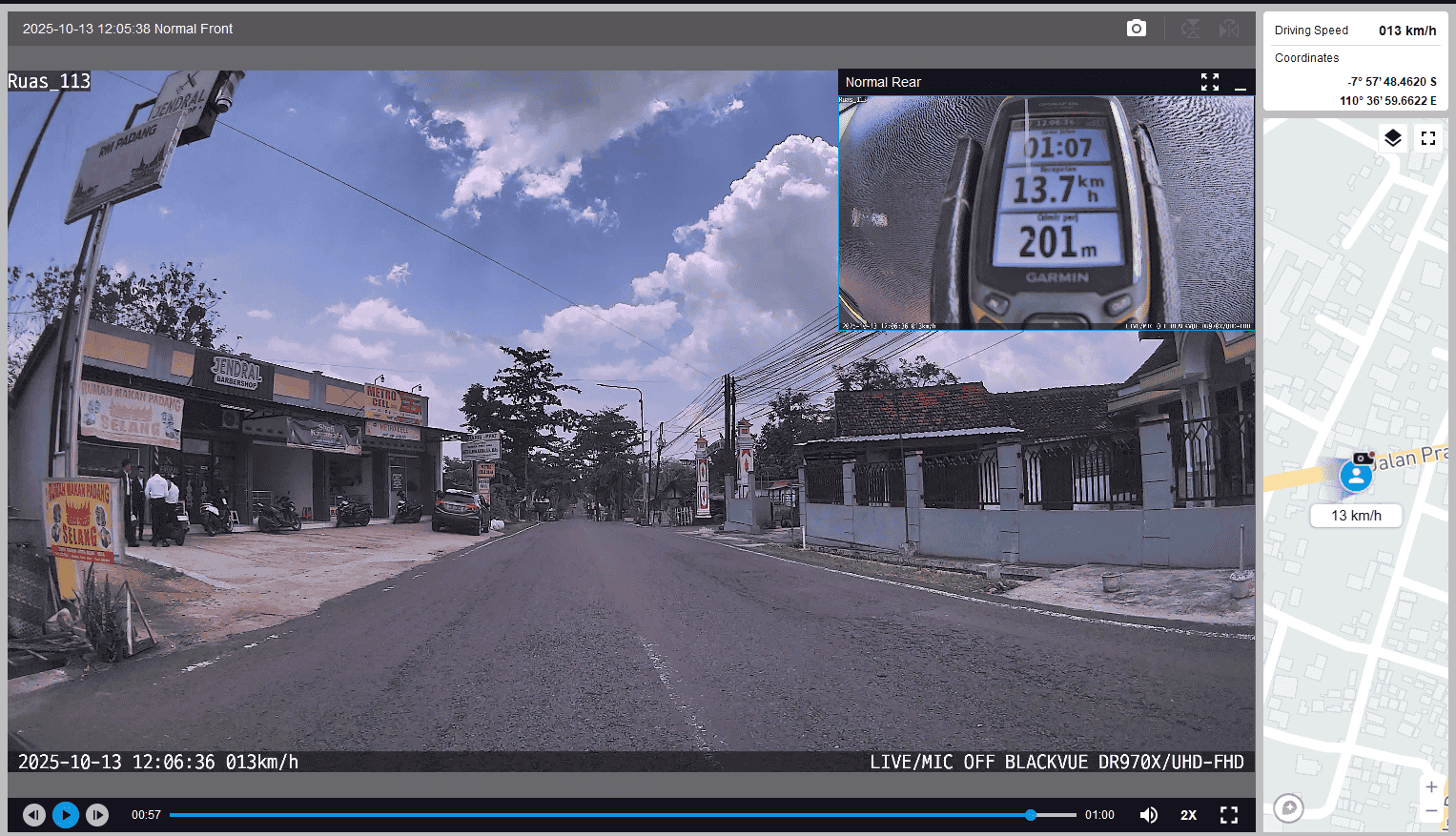Image resolution: width=1456 pixels, height=836 pixels.
Task: Click the Normal Rear camera thumbnail video
Action: click(x=1046, y=212)
